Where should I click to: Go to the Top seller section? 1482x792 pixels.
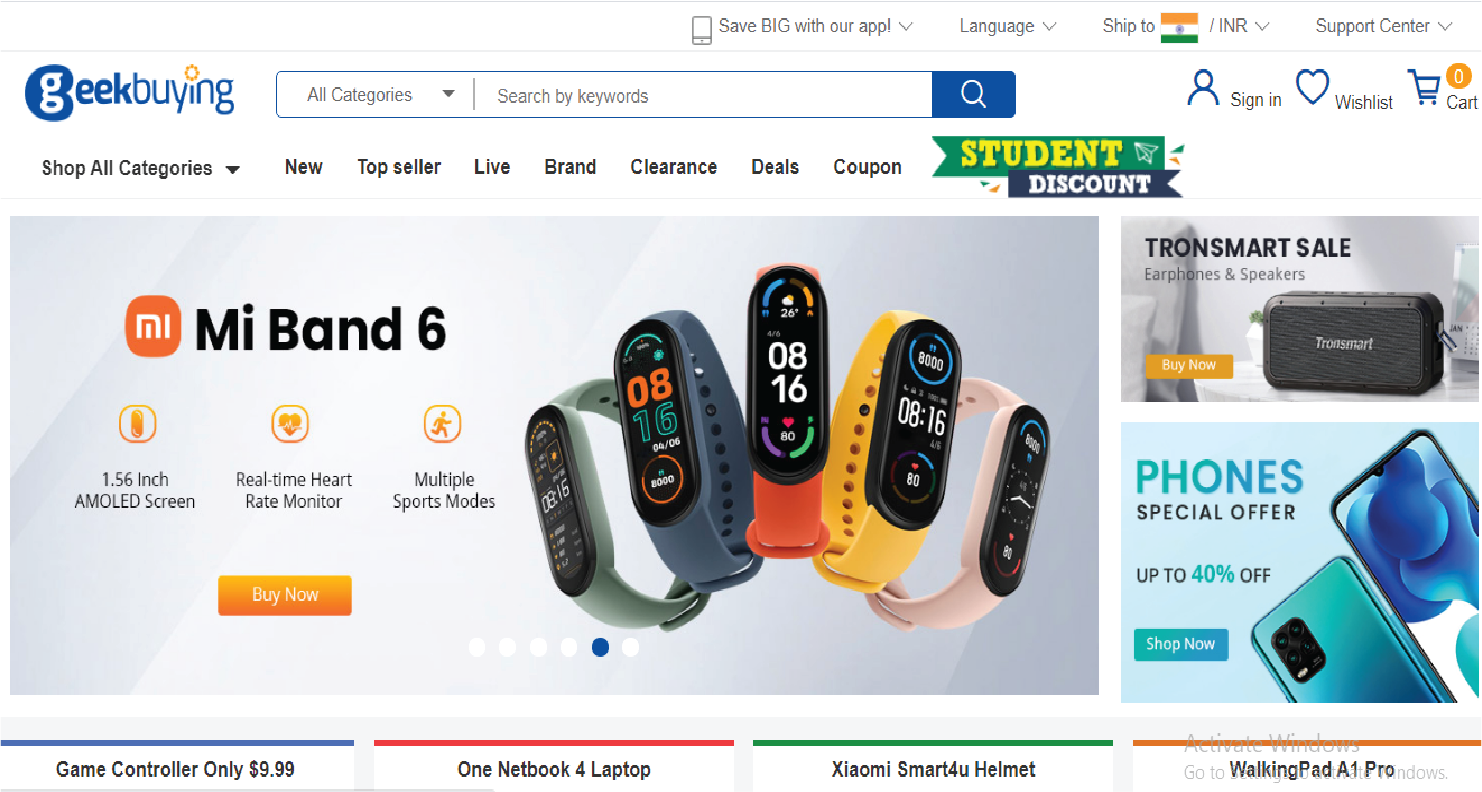coord(399,167)
